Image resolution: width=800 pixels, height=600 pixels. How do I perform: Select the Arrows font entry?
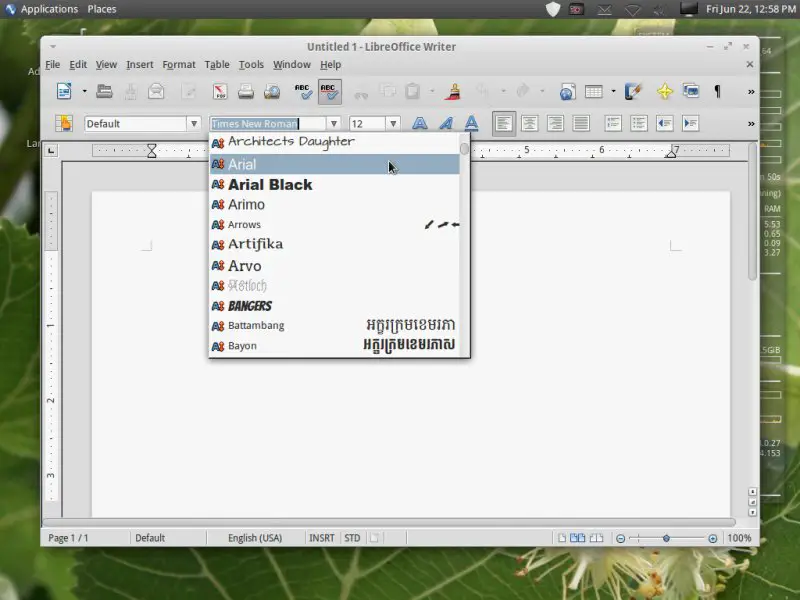[x=335, y=224]
